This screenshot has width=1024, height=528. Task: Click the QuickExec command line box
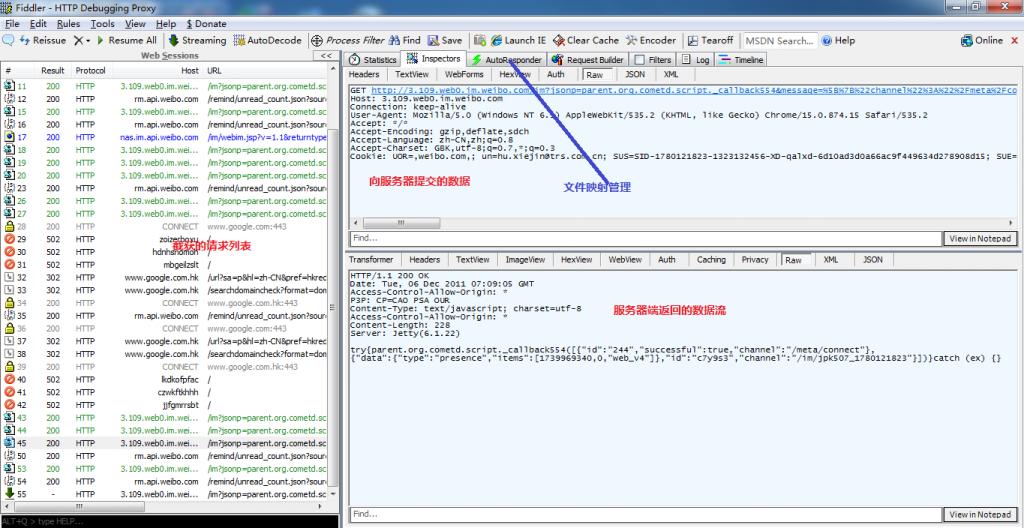pos(170,521)
